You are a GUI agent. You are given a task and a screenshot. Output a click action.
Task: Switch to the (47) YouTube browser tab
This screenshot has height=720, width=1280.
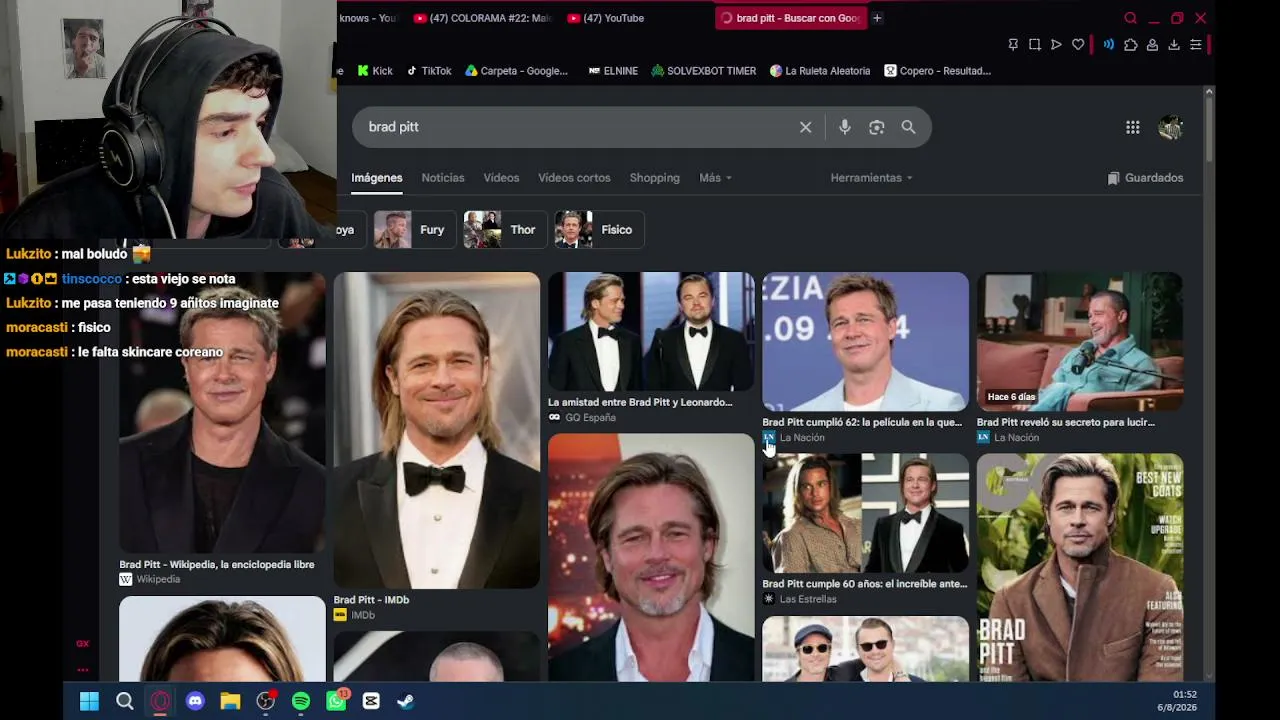coord(636,18)
